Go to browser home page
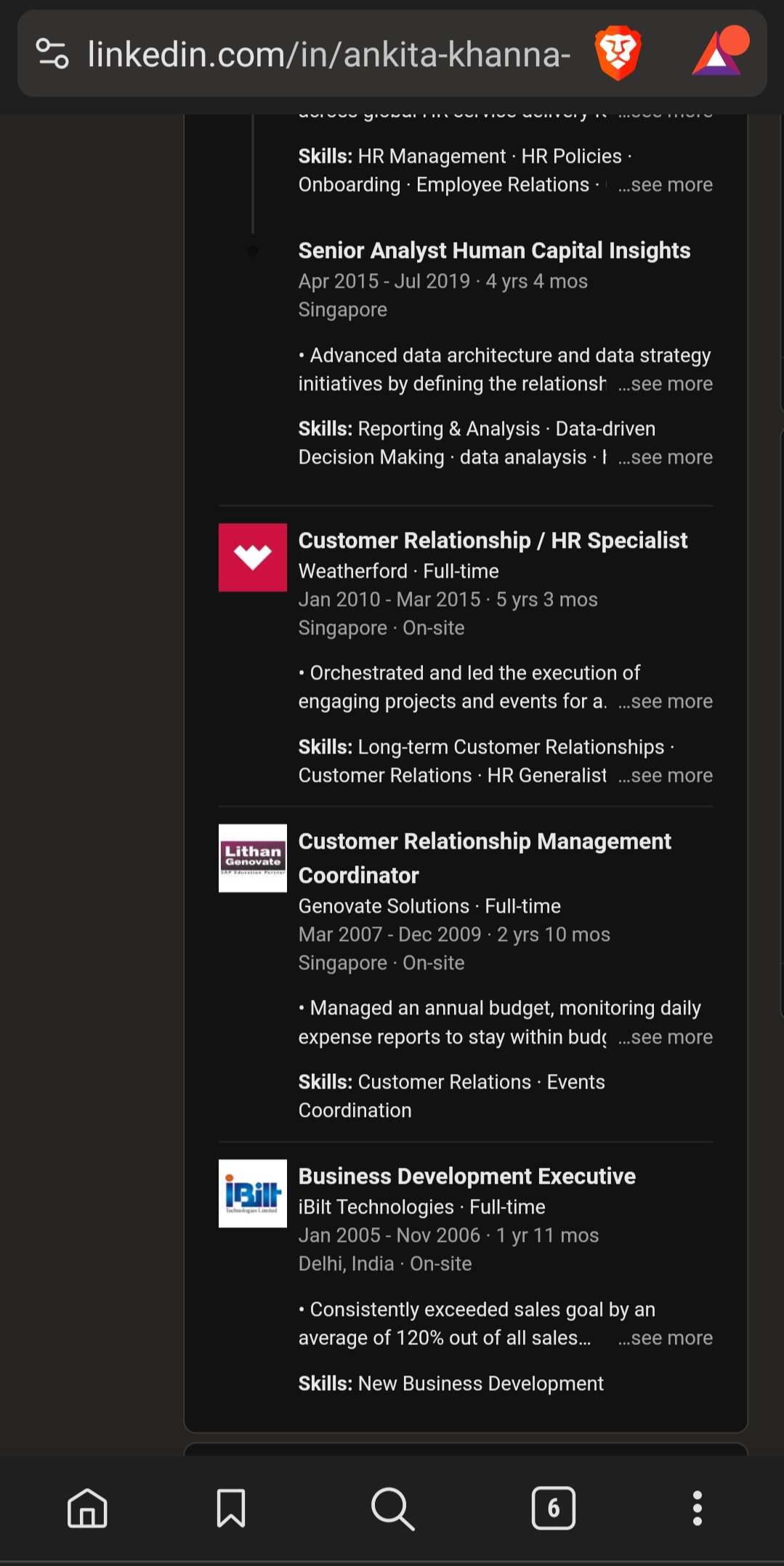Image resolution: width=784 pixels, height=1566 pixels. (x=87, y=1509)
